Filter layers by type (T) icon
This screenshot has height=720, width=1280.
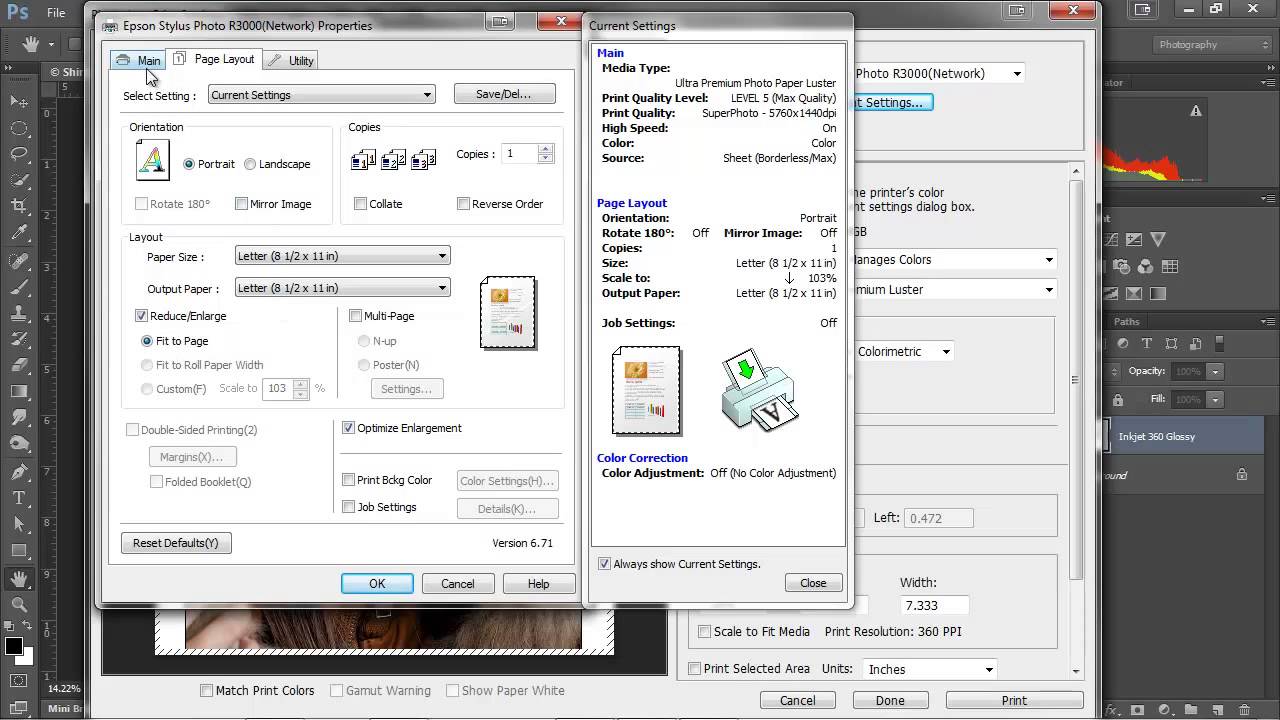1146,343
